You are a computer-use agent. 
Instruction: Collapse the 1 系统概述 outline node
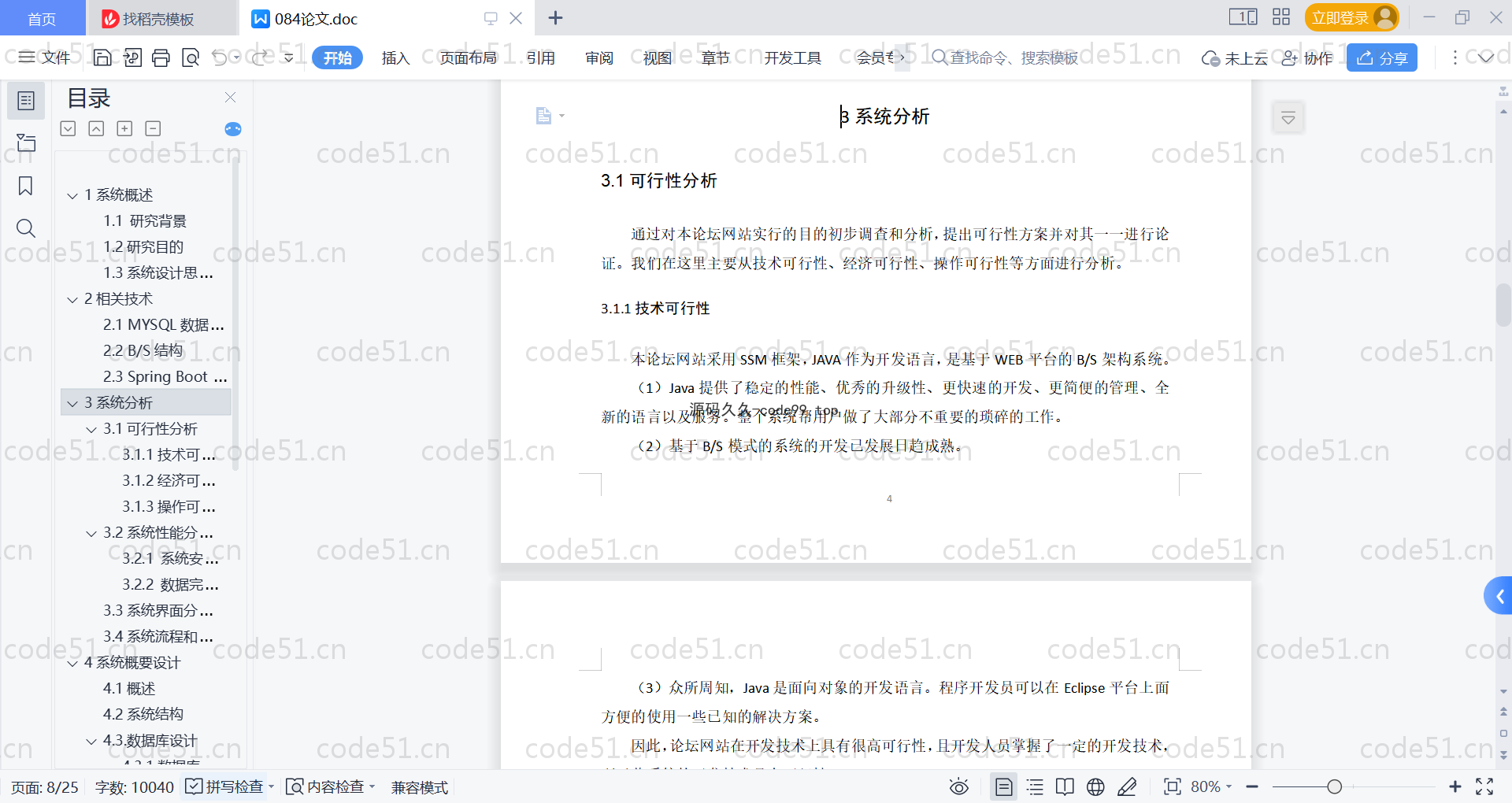tap(72, 195)
